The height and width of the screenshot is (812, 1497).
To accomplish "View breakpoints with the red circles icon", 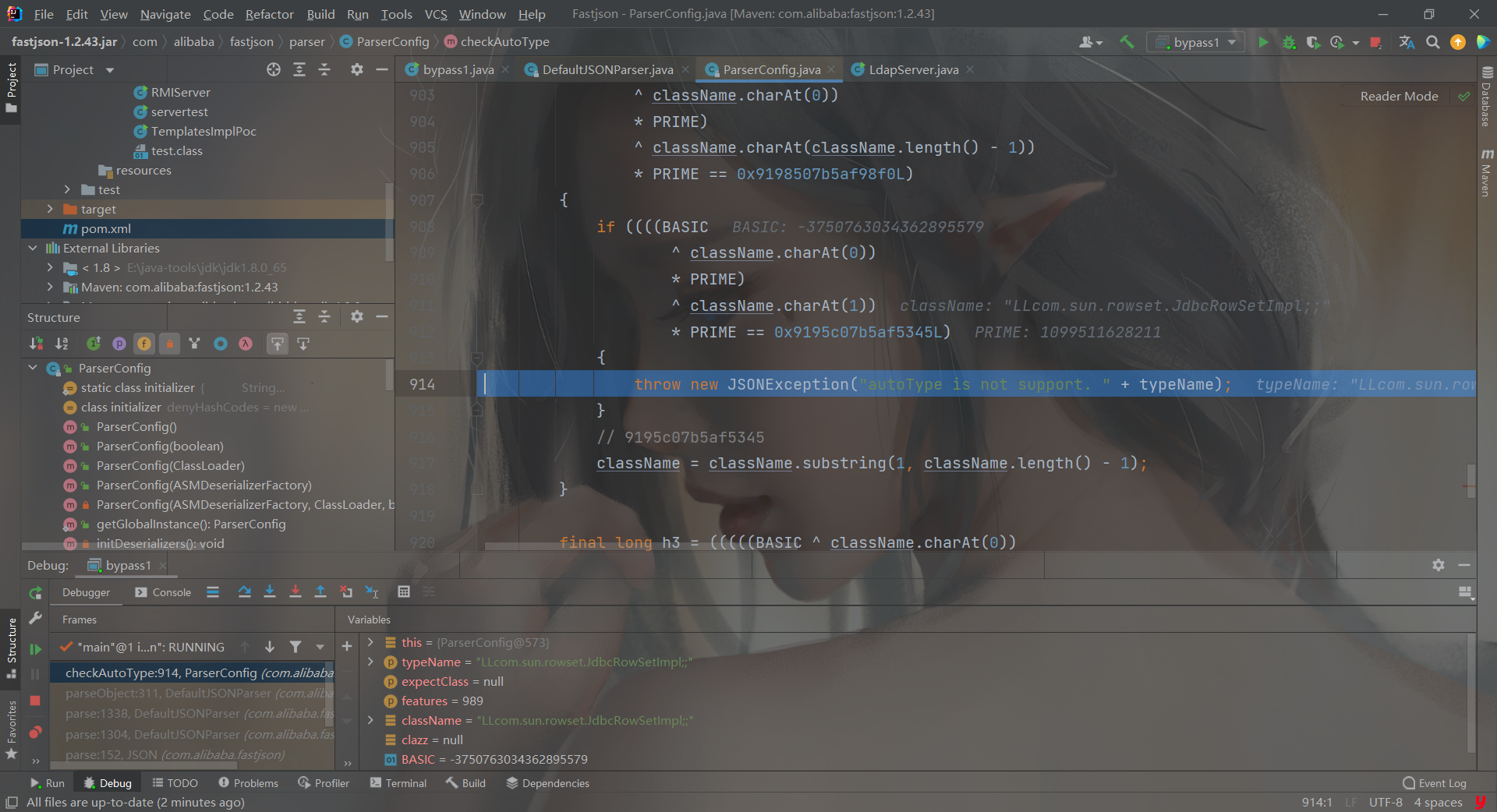I will 35,732.
